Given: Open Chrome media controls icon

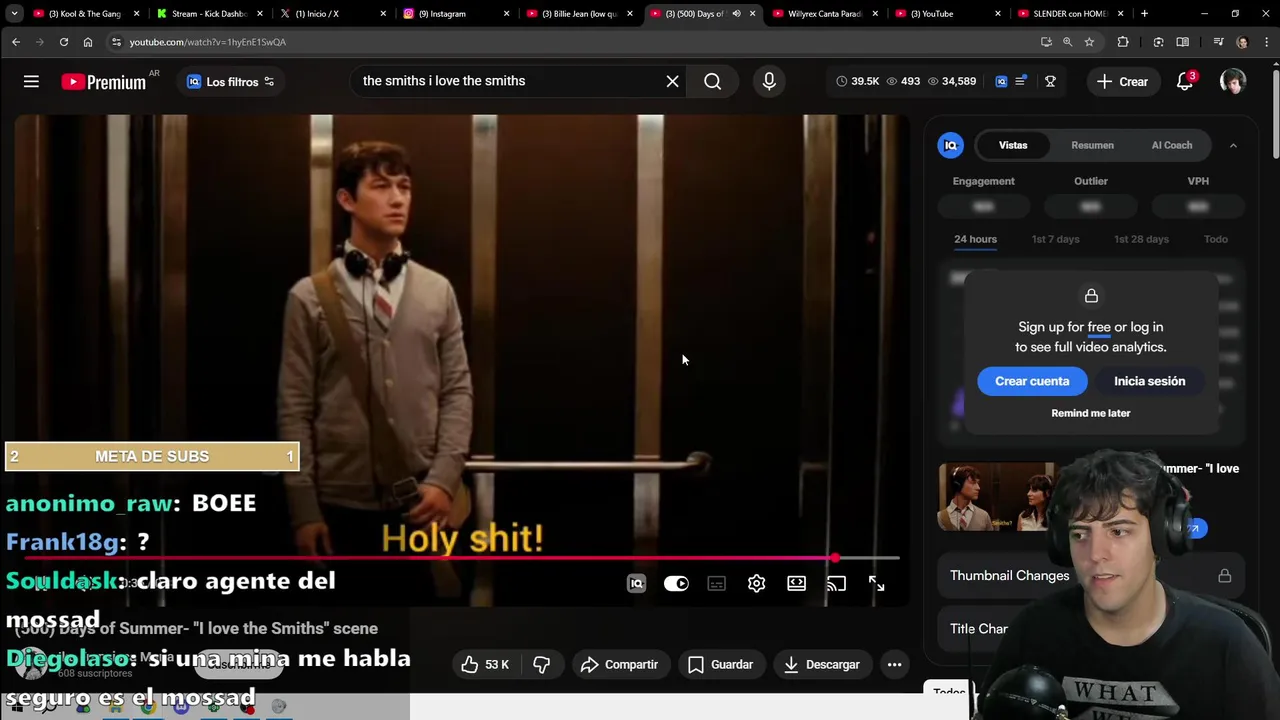Looking at the screenshot, I should pos(1218,42).
